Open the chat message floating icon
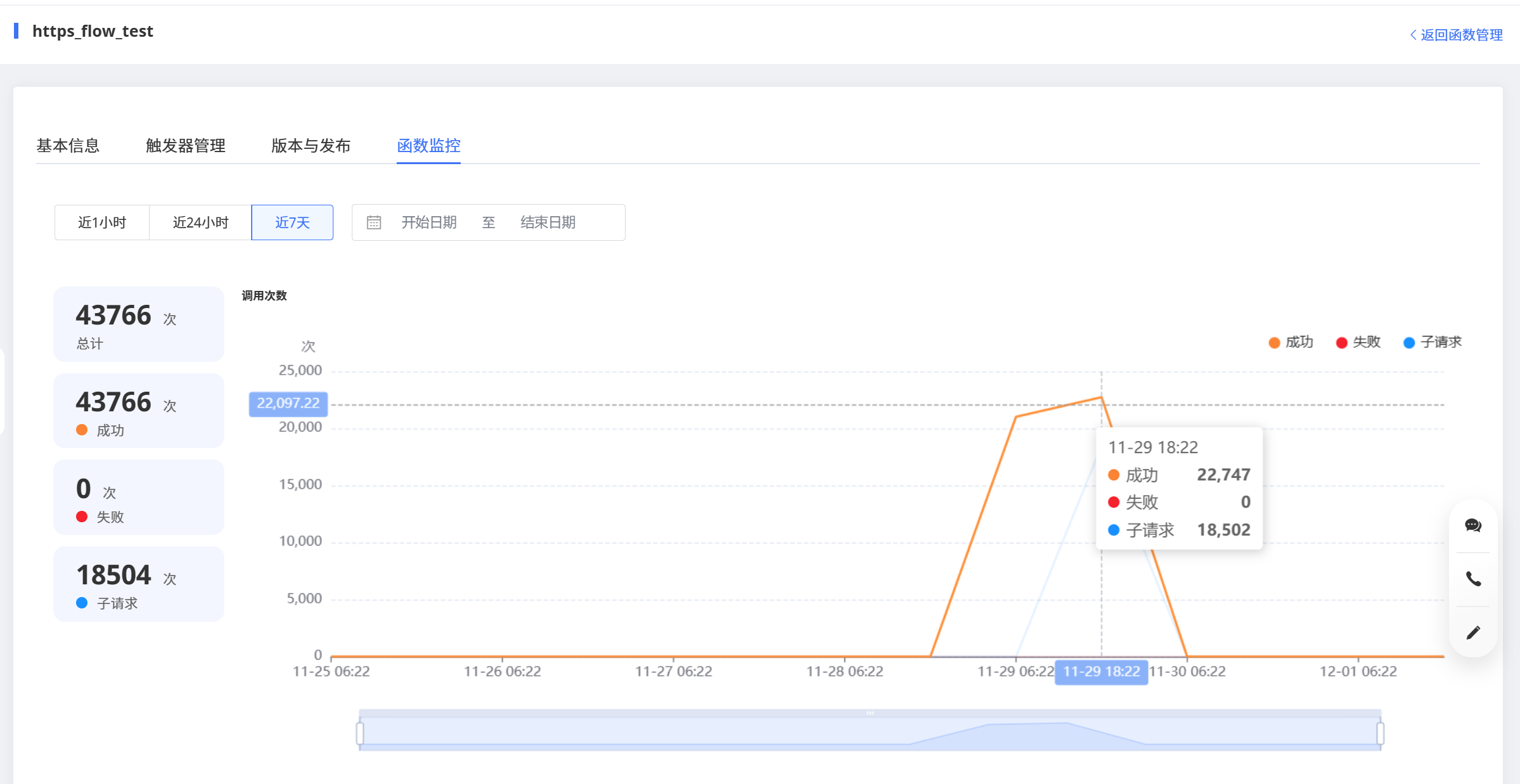The height and width of the screenshot is (784, 1520). click(x=1472, y=525)
